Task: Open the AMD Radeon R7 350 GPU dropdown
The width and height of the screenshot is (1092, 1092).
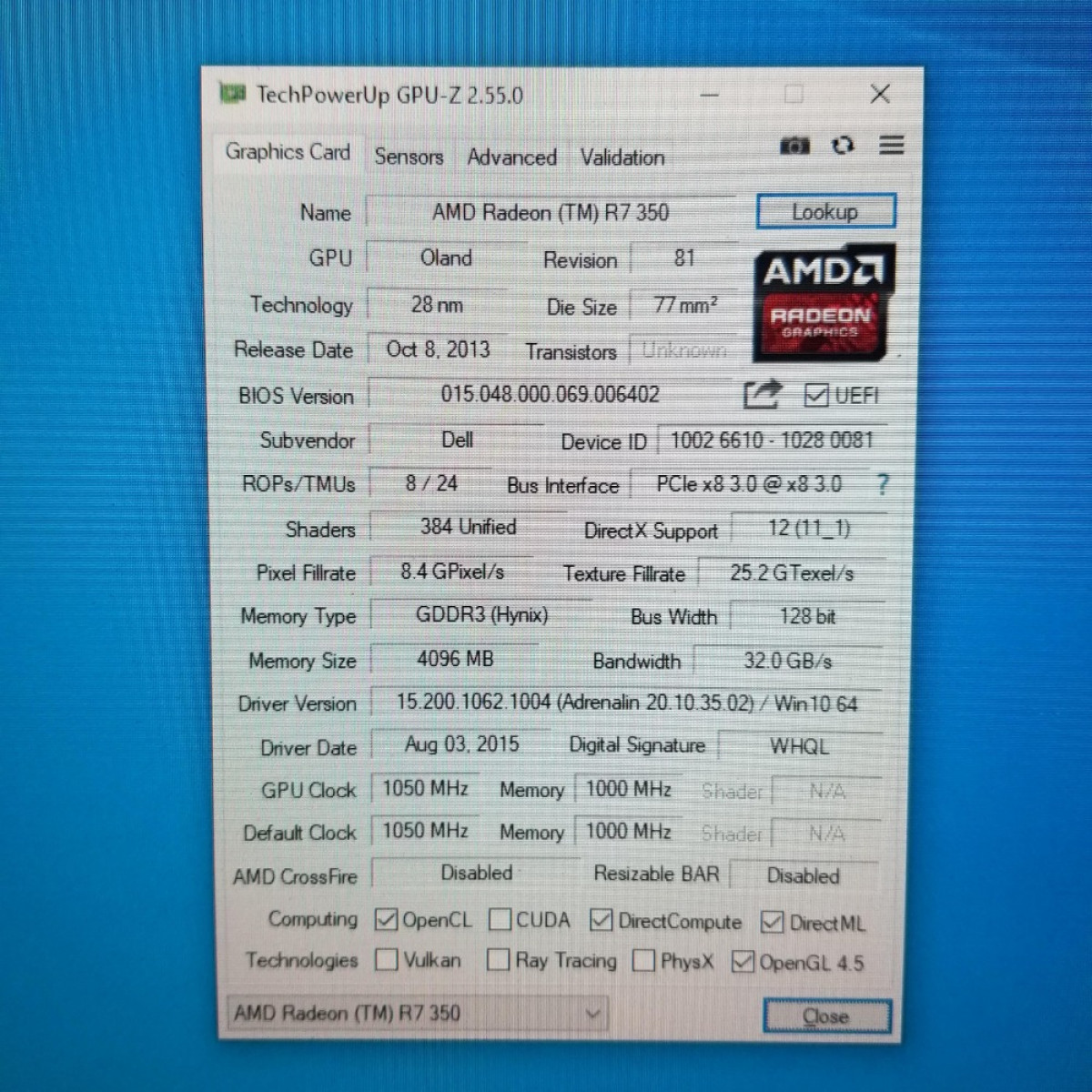Action: pyautogui.click(x=417, y=1013)
